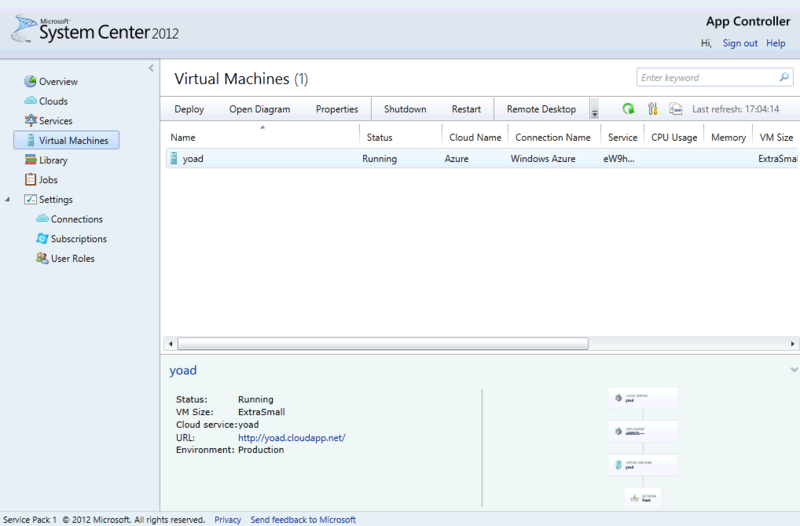The image size is (800, 526).
Task: Click the Subscriptions icon under Settings
Action: point(42,238)
